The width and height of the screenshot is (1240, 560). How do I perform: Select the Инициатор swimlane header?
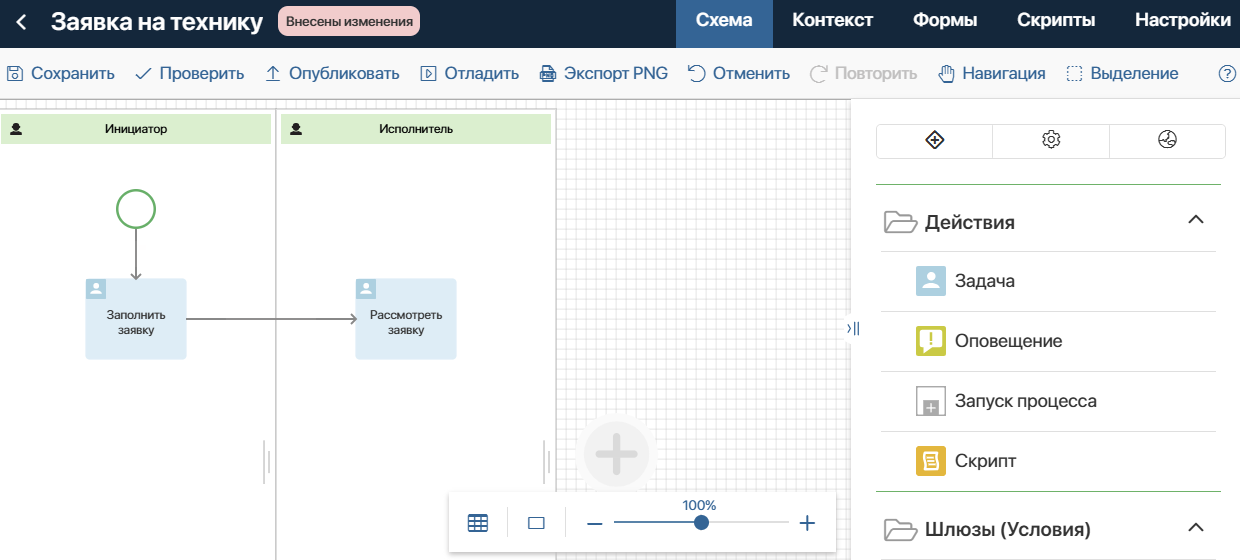click(x=136, y=129)
